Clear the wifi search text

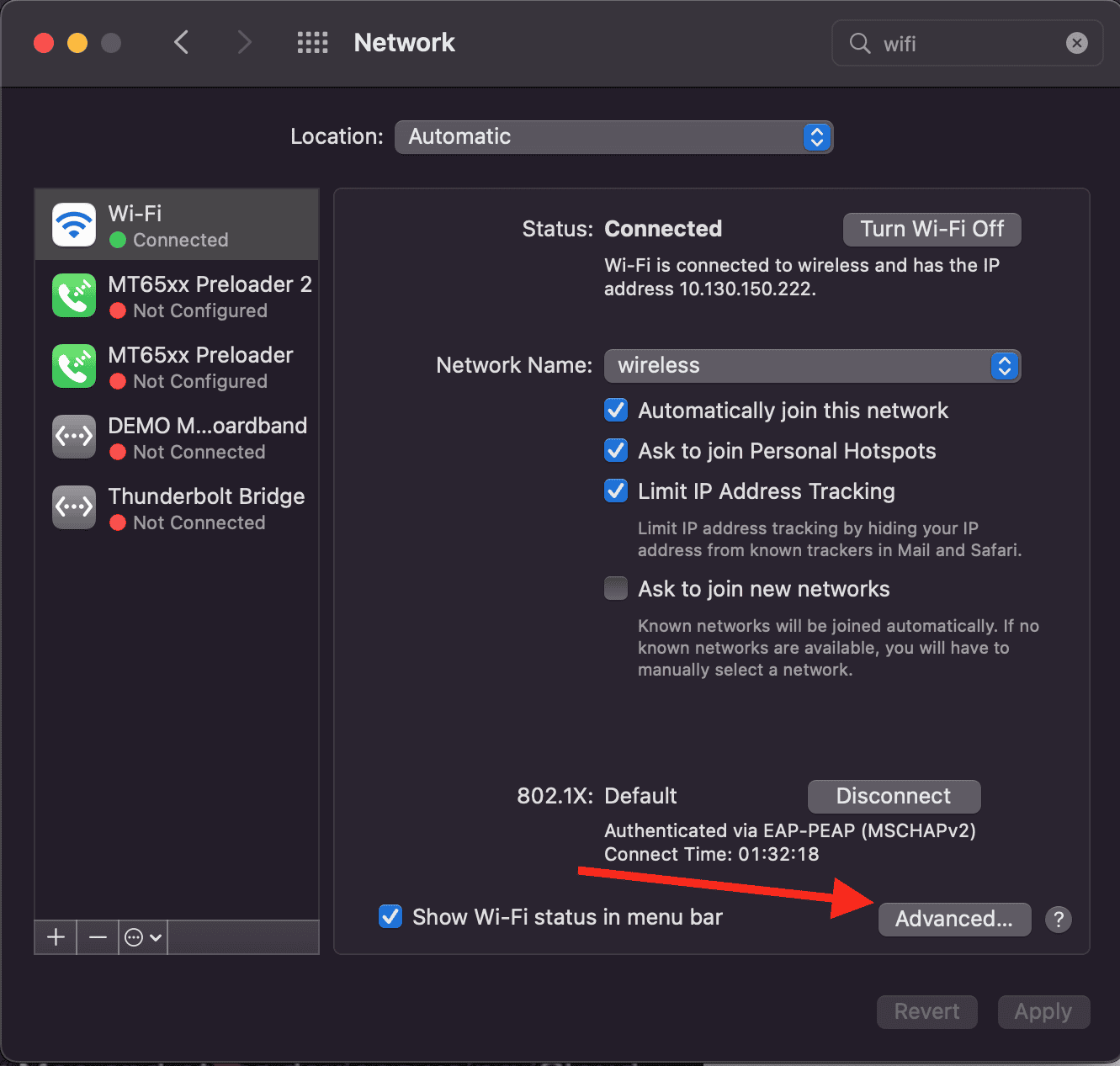[1076, 43]
